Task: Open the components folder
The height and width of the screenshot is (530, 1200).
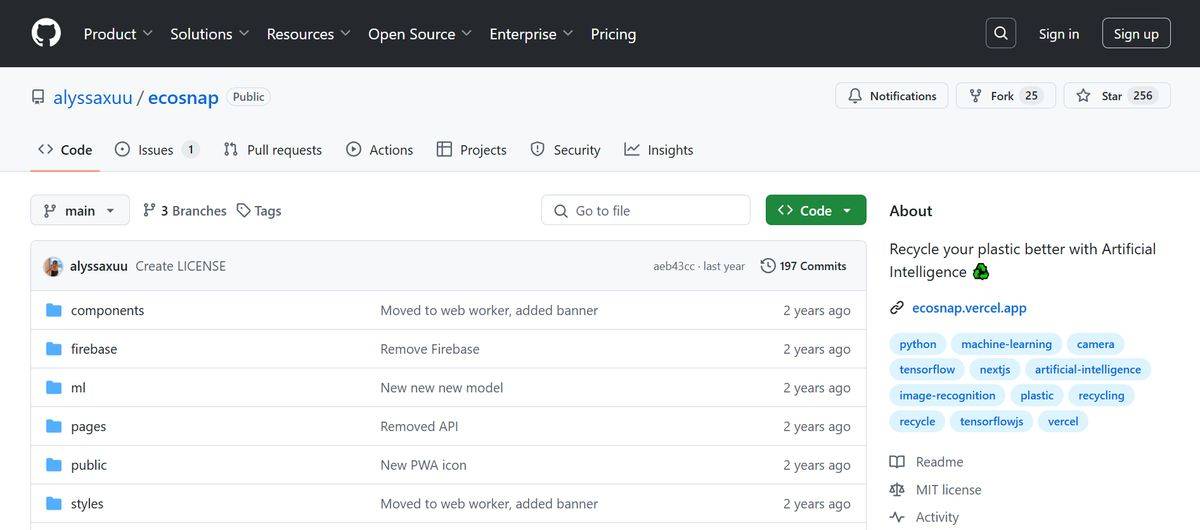Action: (107, 310)
